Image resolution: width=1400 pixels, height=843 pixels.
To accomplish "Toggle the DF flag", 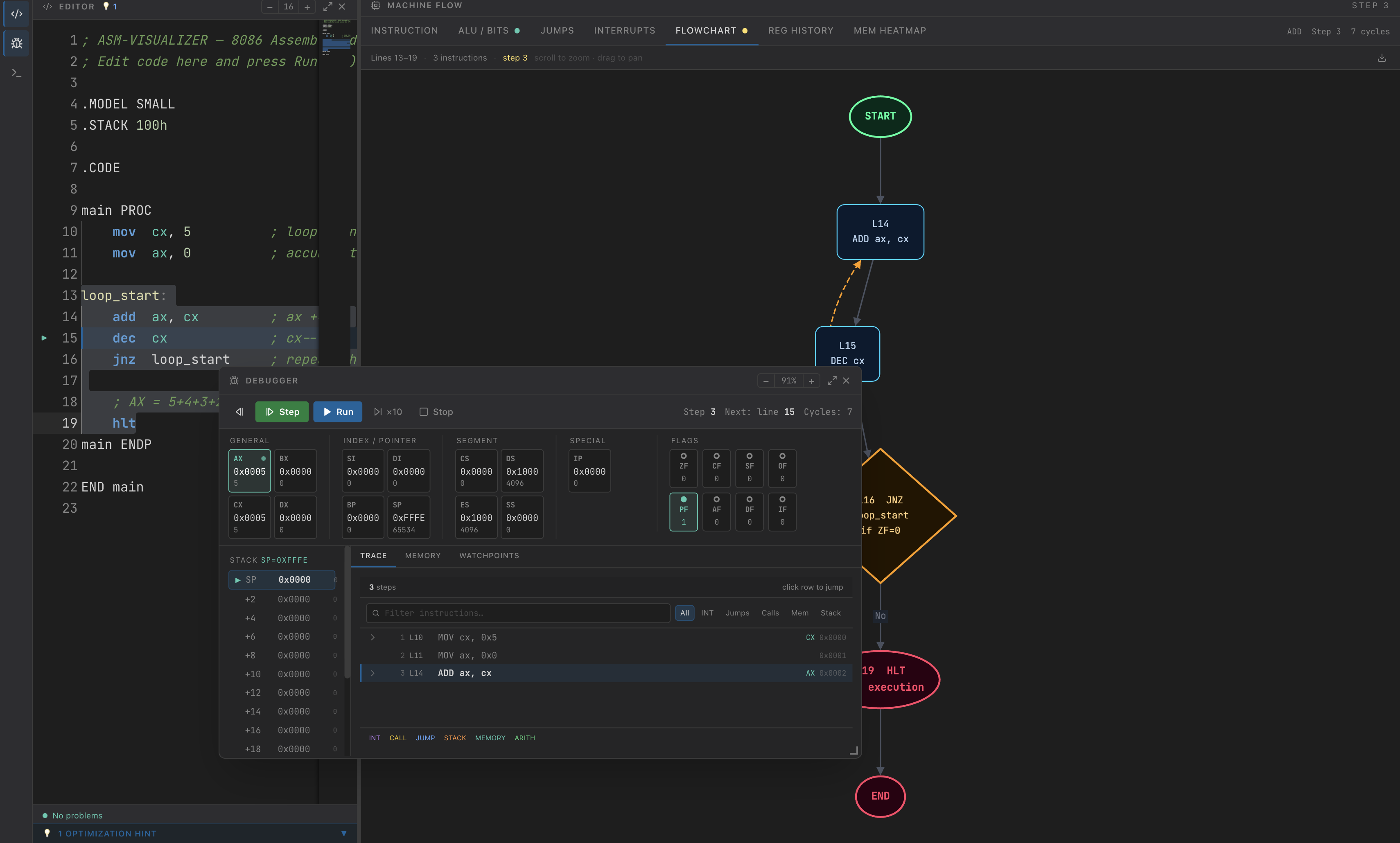I will [x=750, y=512].
